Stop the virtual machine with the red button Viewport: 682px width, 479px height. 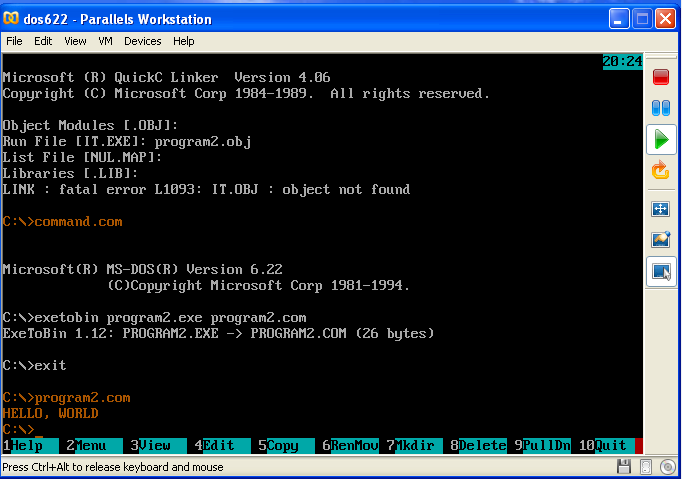coord(661,77)
